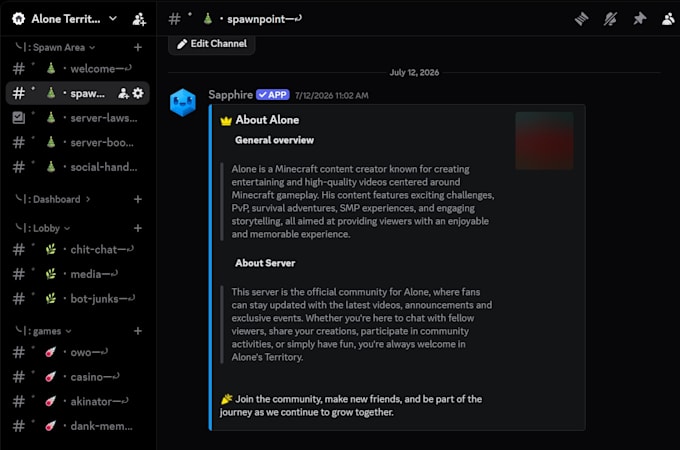Open the casino channel
This screenshot has height=450, width=680.
[78, 377]
